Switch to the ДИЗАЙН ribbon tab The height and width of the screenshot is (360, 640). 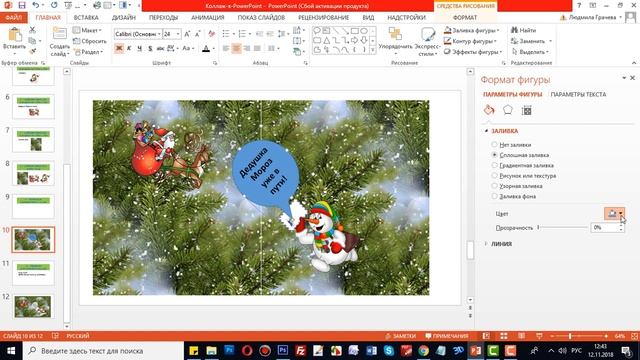pos(124,18)
